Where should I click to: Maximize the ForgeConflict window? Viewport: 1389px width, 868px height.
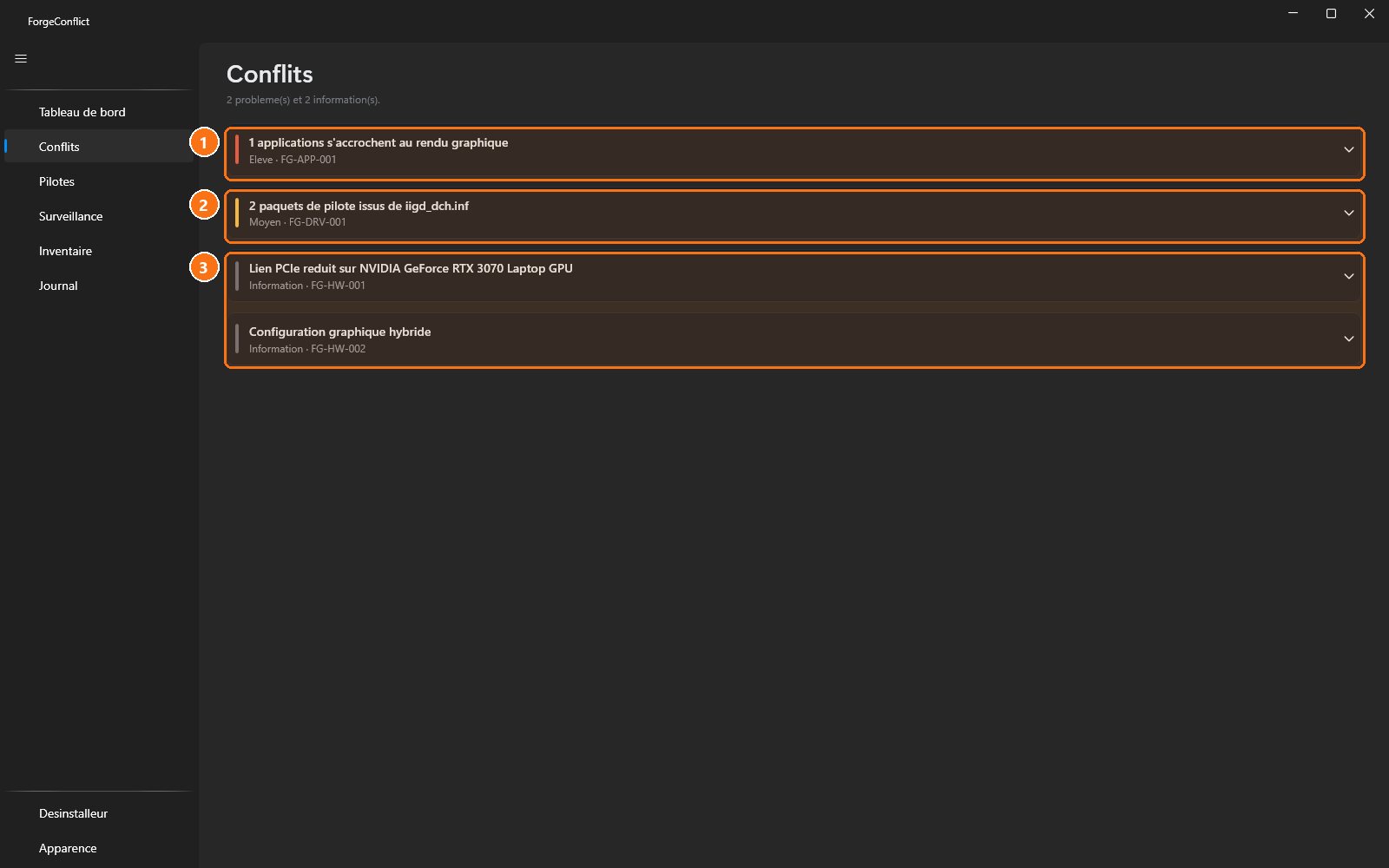[1331, 14]
